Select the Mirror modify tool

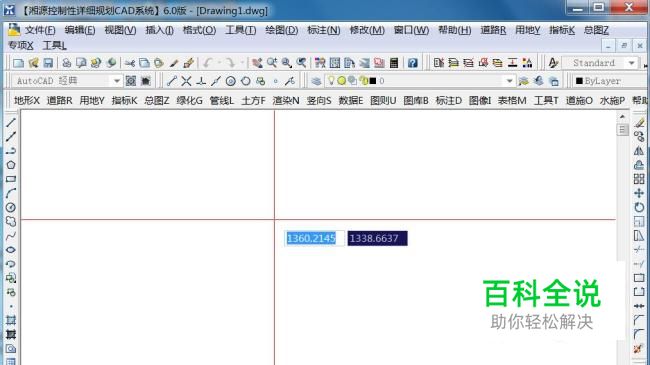pyautogui.click(x=639, y=151)
